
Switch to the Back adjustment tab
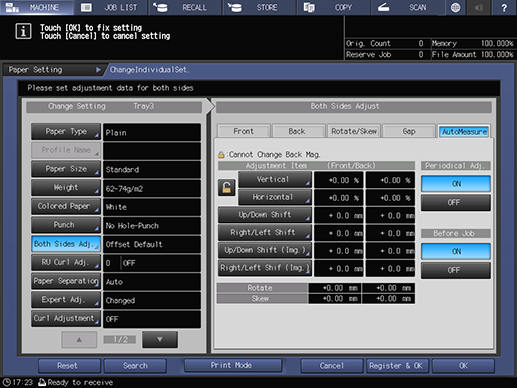tap(297, 131)
